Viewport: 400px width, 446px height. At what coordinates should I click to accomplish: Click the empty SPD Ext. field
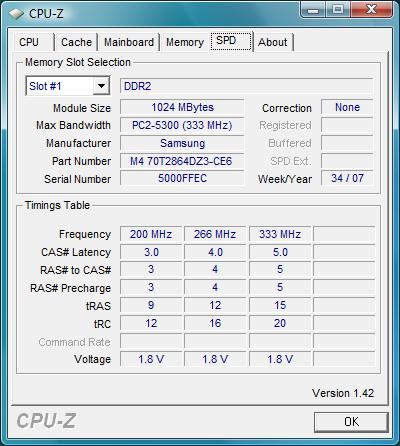coord(347,161)
